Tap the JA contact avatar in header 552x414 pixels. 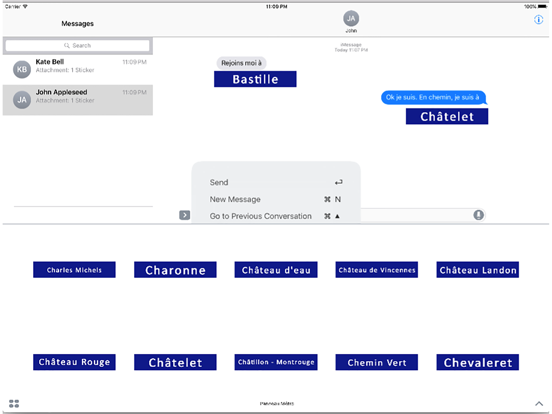(x=351, y=18)
